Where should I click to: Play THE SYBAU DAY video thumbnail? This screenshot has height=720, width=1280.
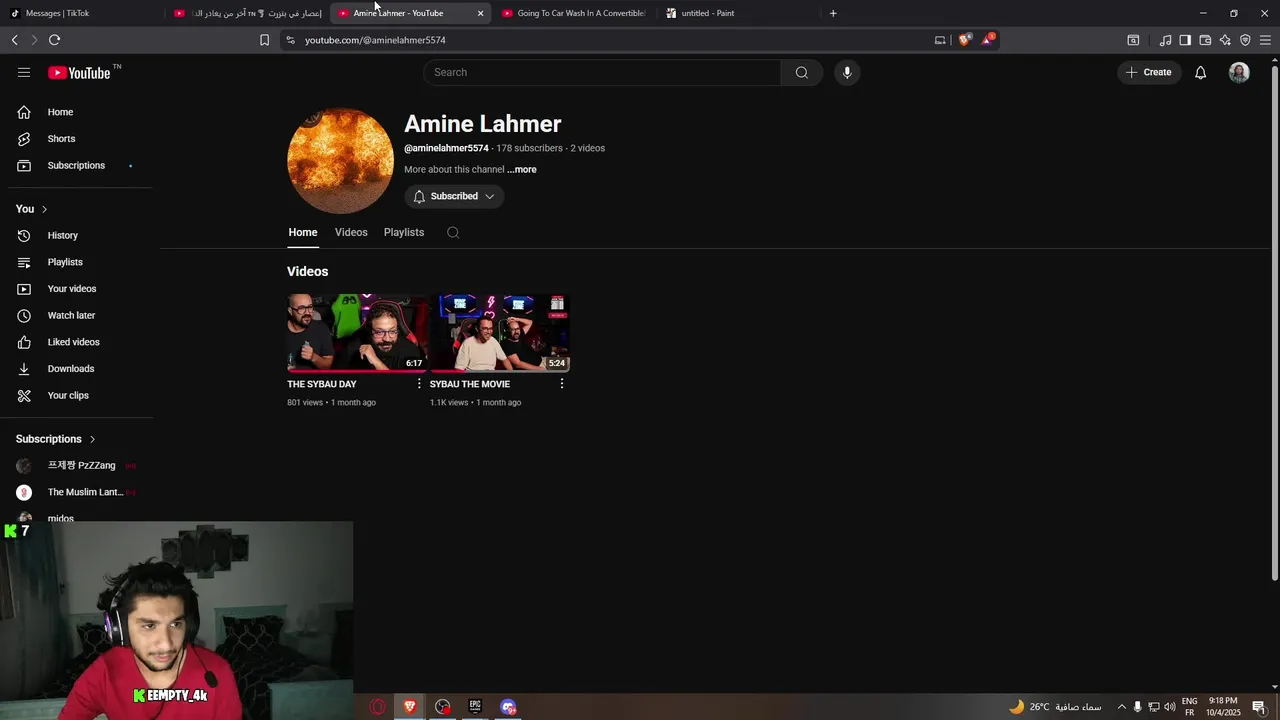pos(357,333)
